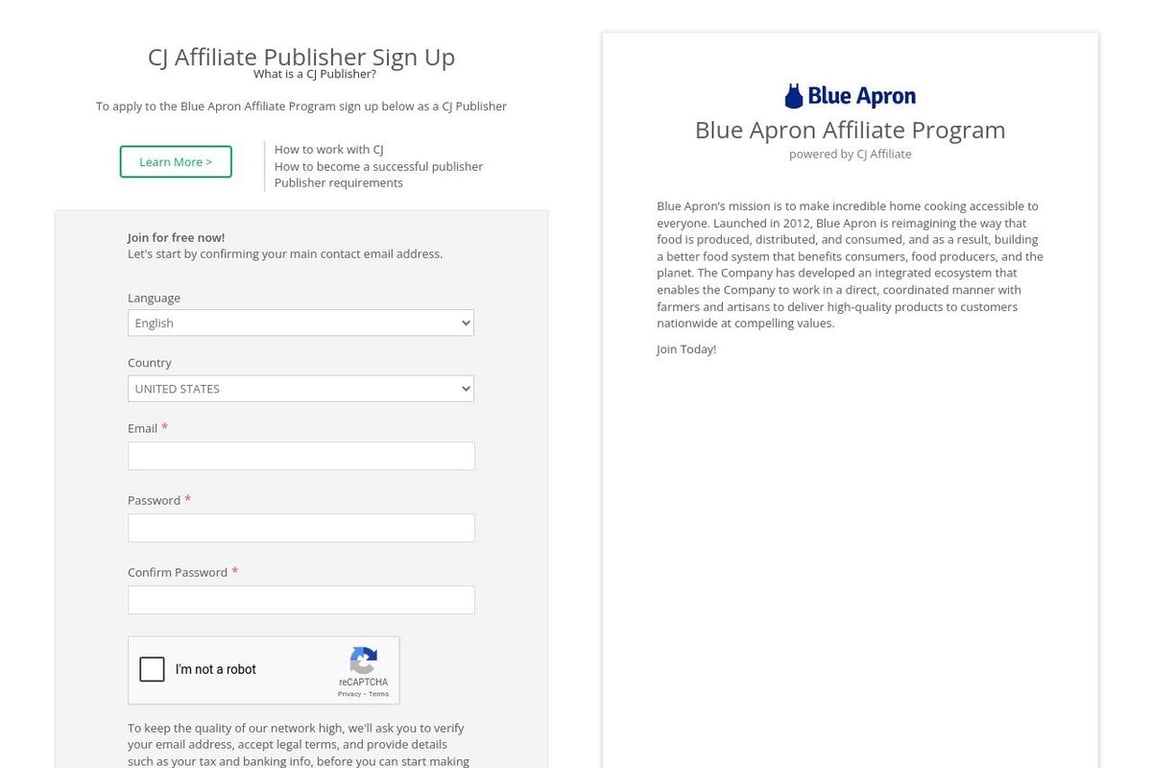Image resolution: width=1152 pixels, height=768 pixels.
Task: Click the Blue Apron Affiliate Program heading
Action: pyautogui.click(x=850, y=130)
